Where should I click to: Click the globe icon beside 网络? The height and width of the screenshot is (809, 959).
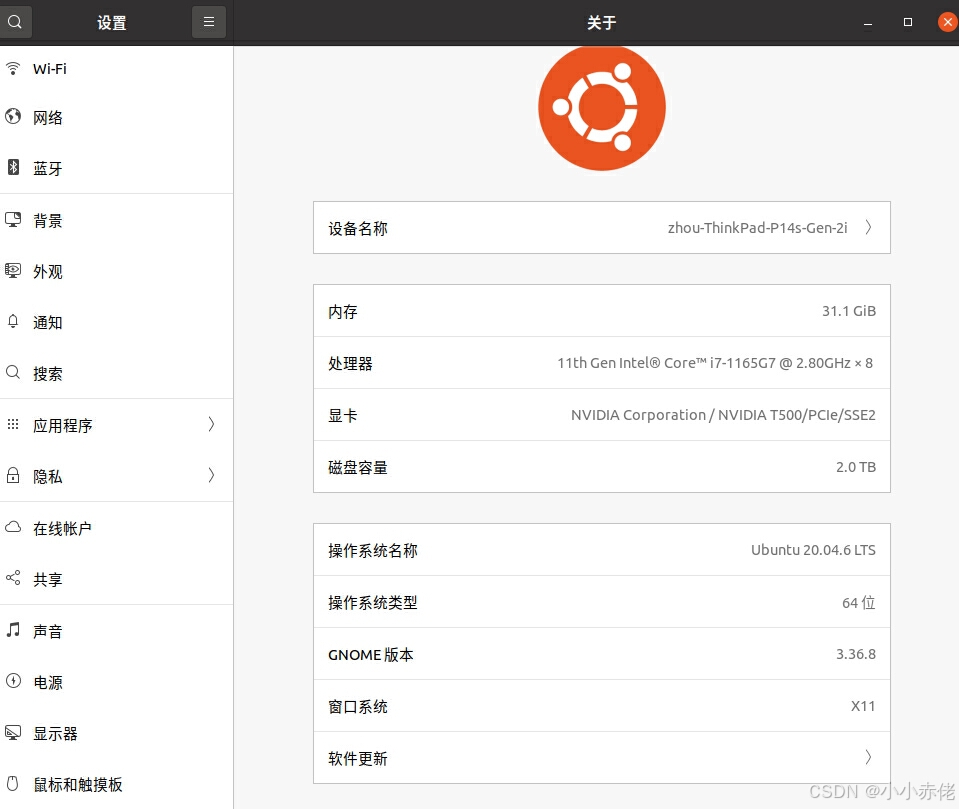click(13, 116)
